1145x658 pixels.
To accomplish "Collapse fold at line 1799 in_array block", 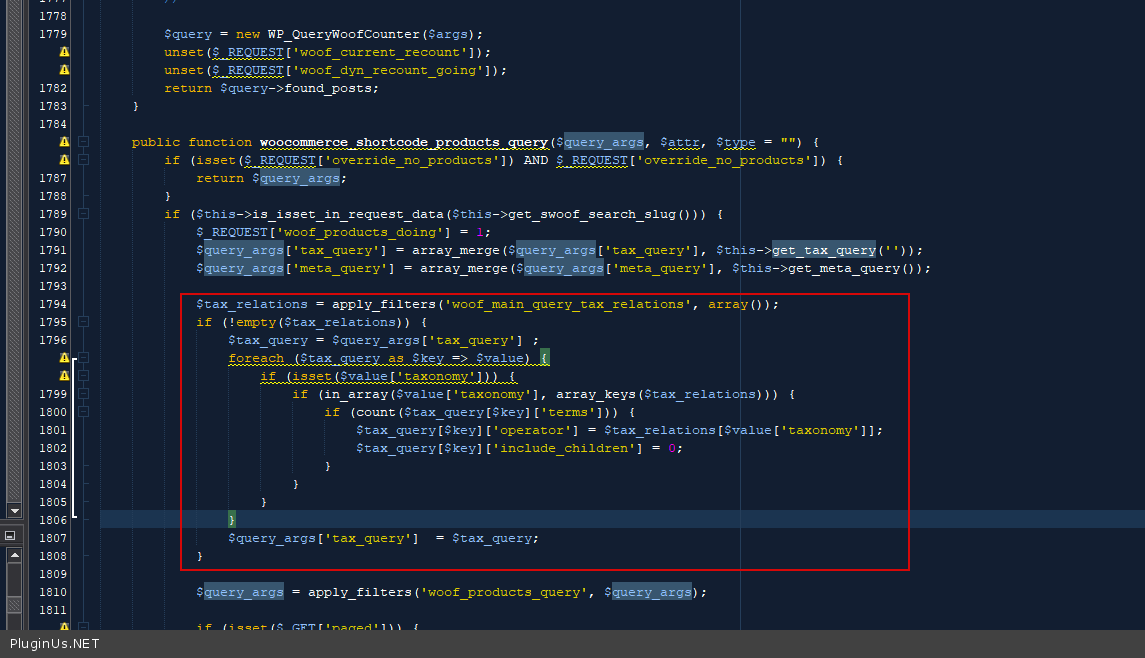I will point(84,394).
